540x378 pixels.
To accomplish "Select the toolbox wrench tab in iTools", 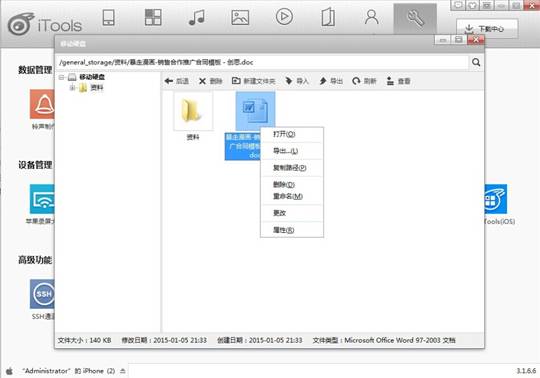I will [x=415, y=18].
